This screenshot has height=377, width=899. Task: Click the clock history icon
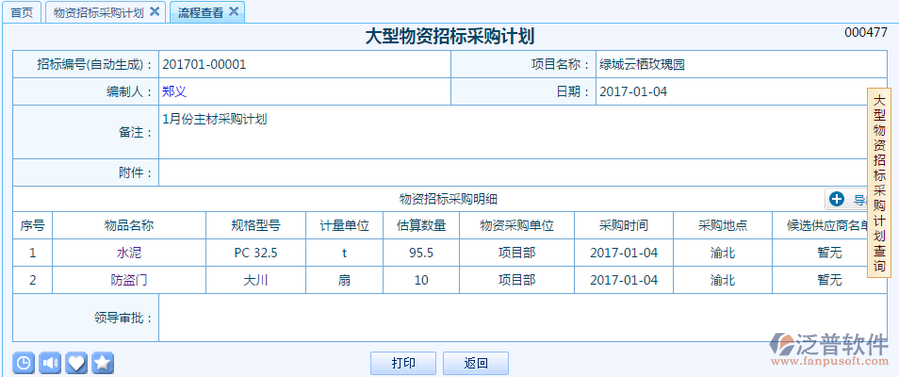tap(24, 363)
